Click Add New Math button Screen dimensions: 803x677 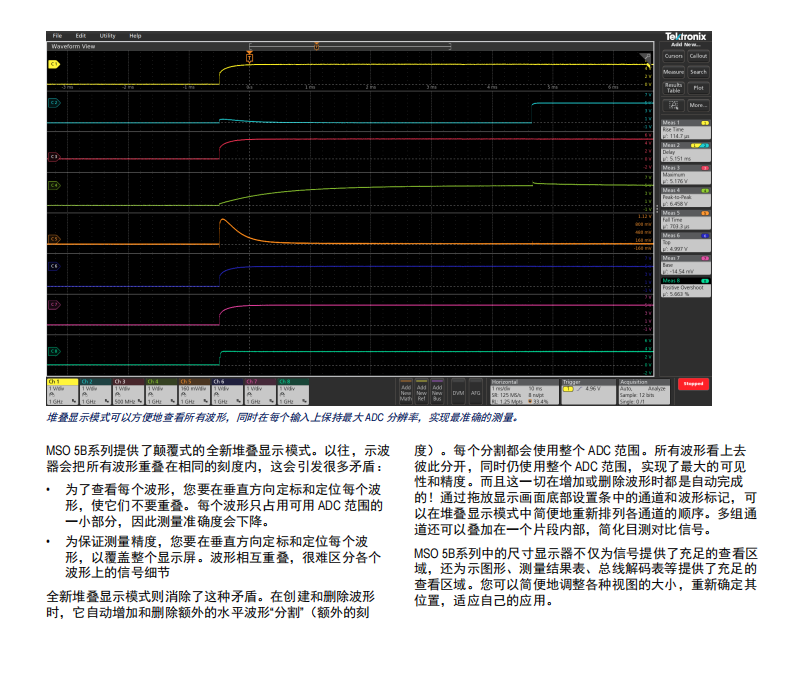406,392
